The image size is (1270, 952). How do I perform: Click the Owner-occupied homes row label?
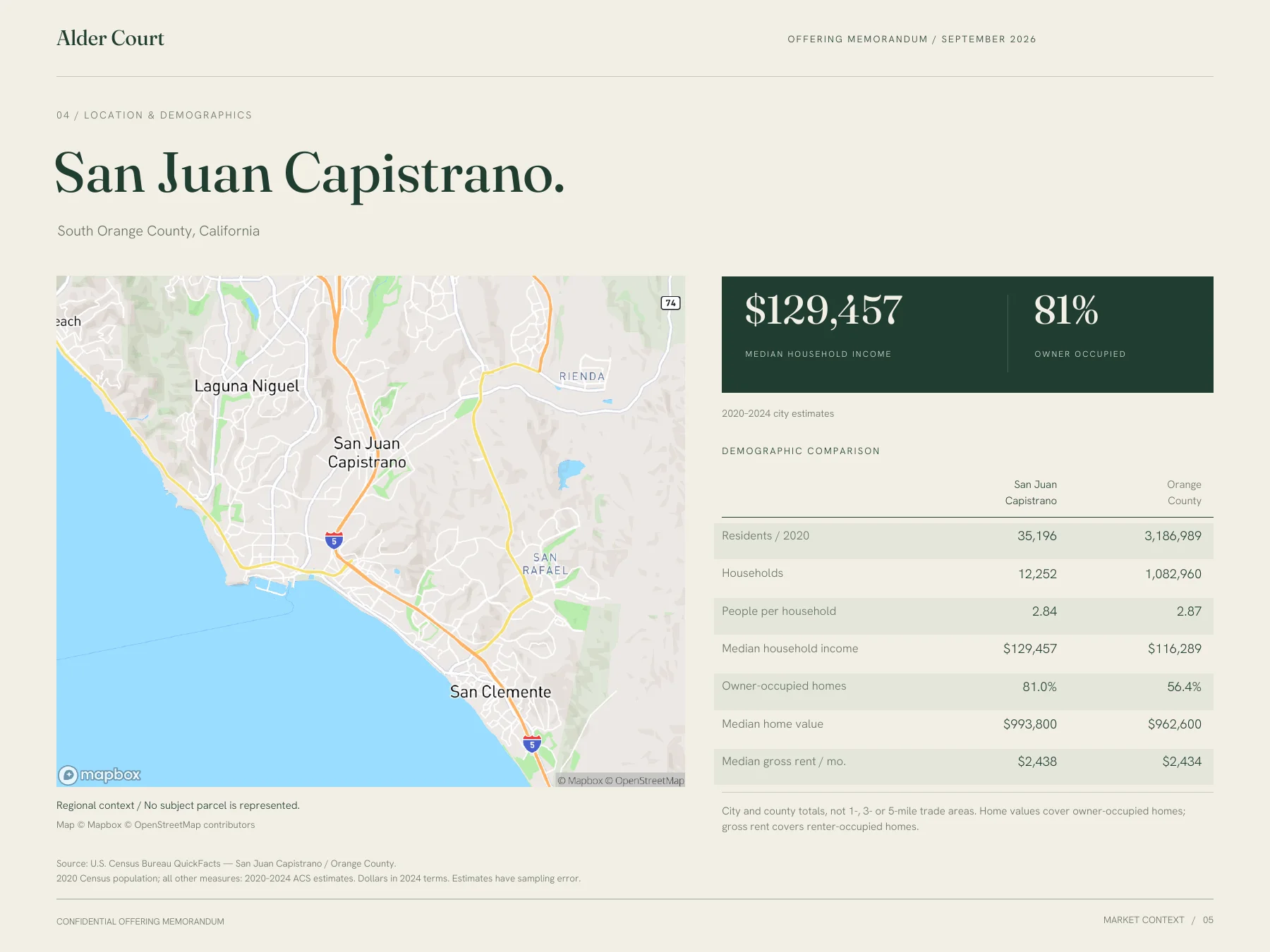tap(784, 686)
